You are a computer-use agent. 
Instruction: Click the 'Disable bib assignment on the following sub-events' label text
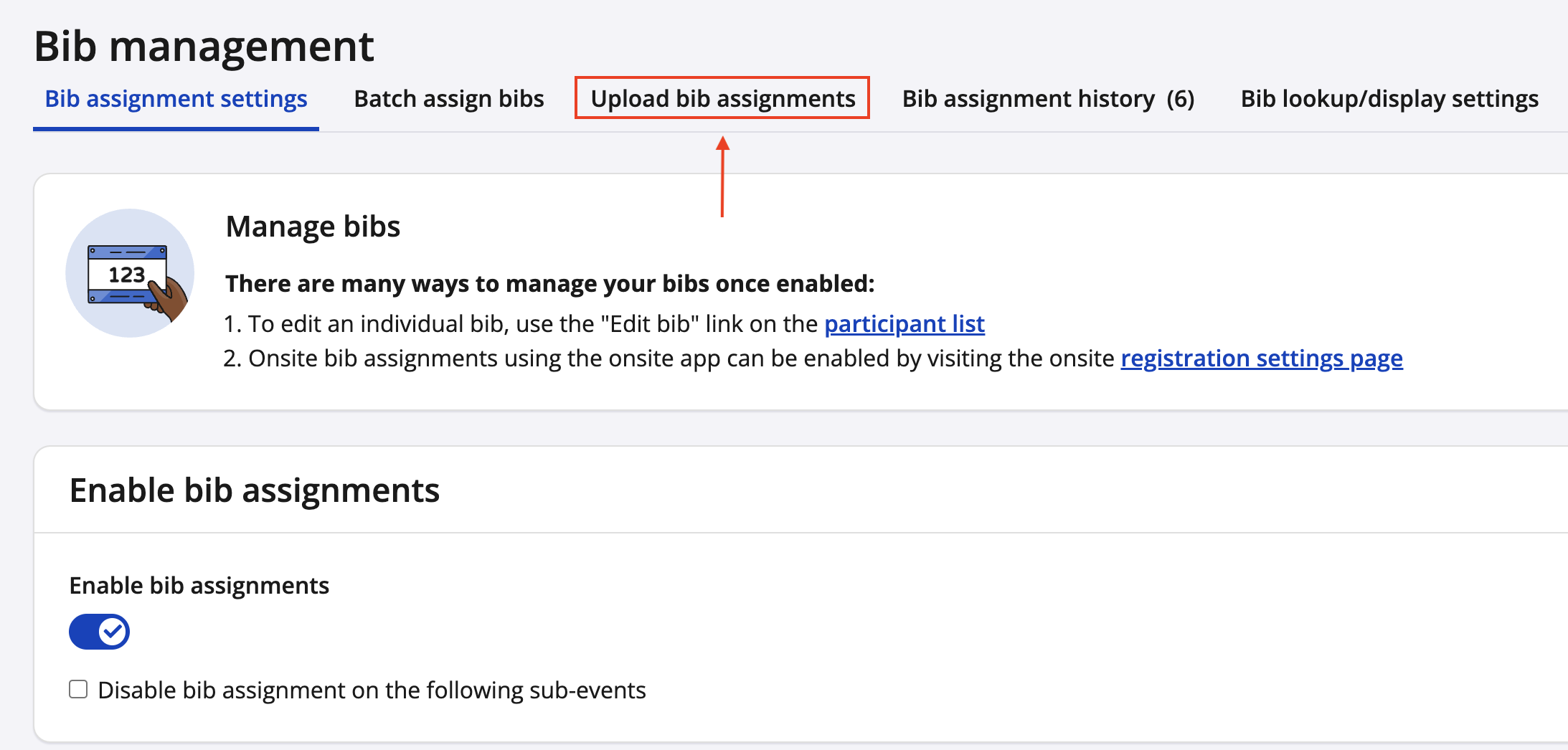tap(372, 690)
